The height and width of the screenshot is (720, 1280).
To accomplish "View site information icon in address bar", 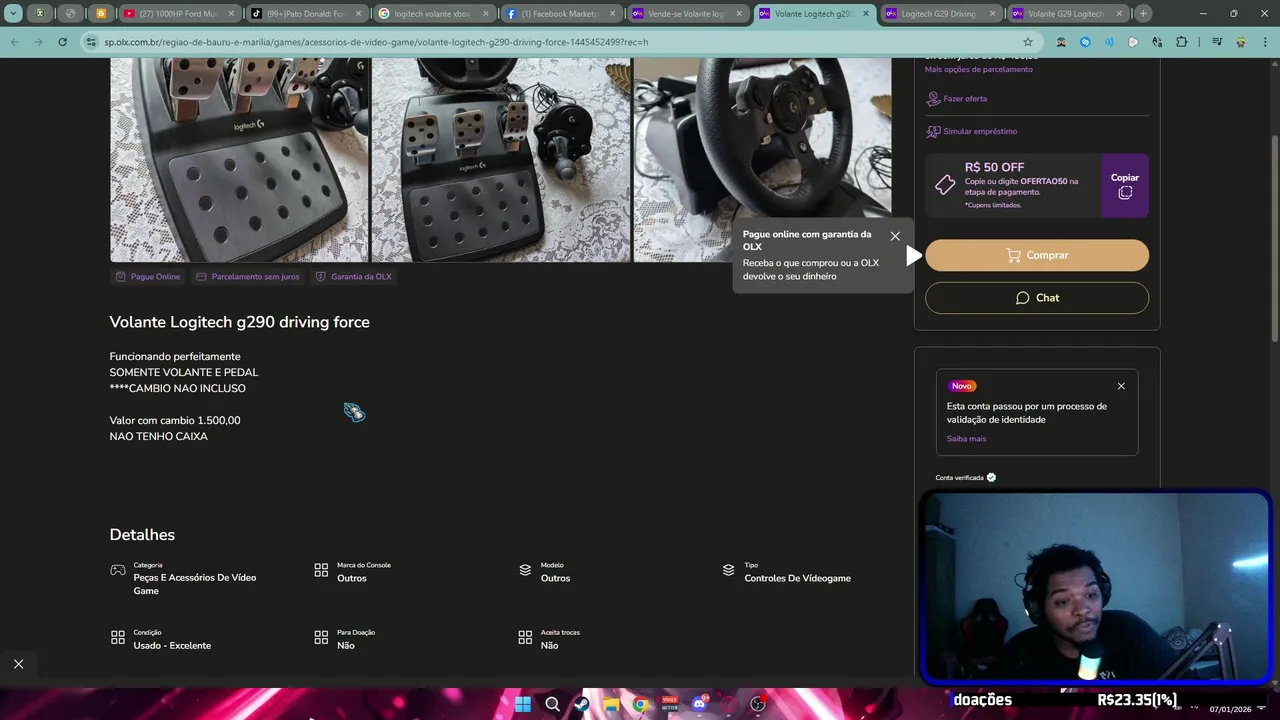I will click(x=92, y=42).
